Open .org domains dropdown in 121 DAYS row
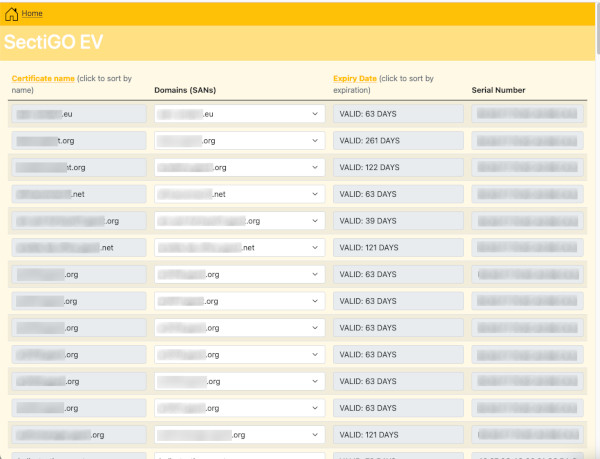The width and height of the screenshot is (600, 459). pyautogui.click(x=240, y=435)
